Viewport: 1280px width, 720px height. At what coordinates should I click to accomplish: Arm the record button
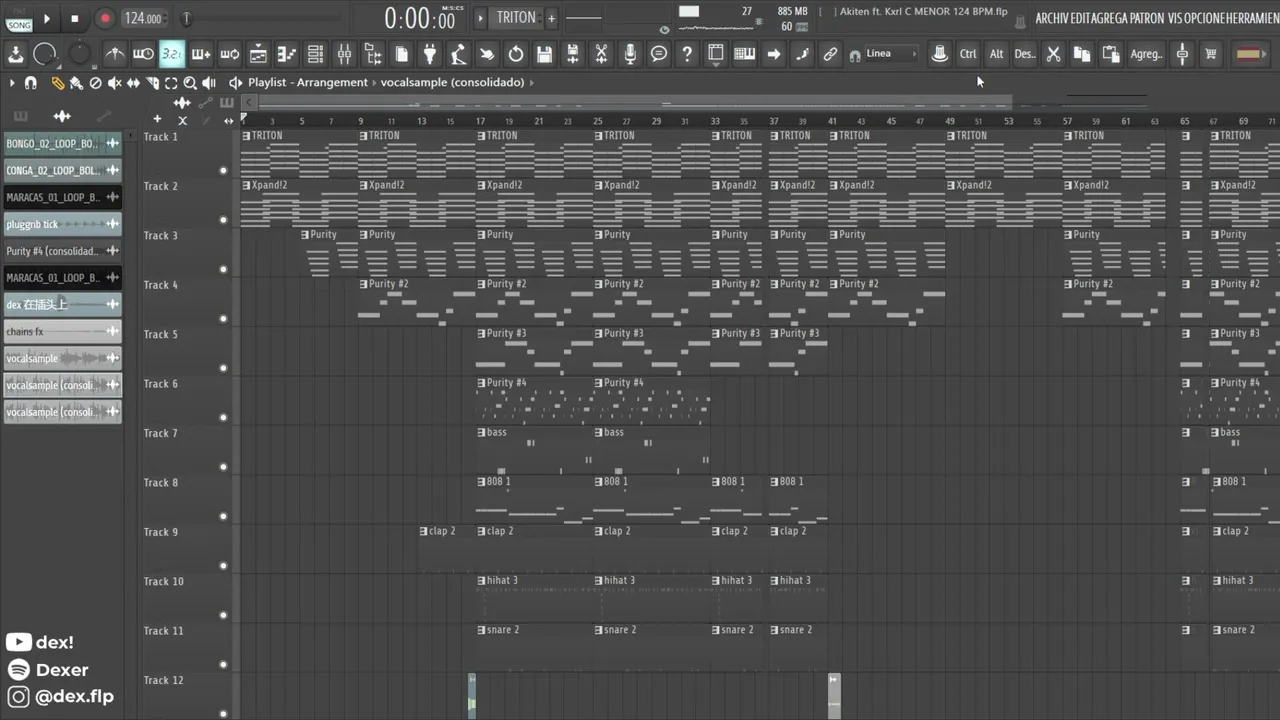pos(105,18)
